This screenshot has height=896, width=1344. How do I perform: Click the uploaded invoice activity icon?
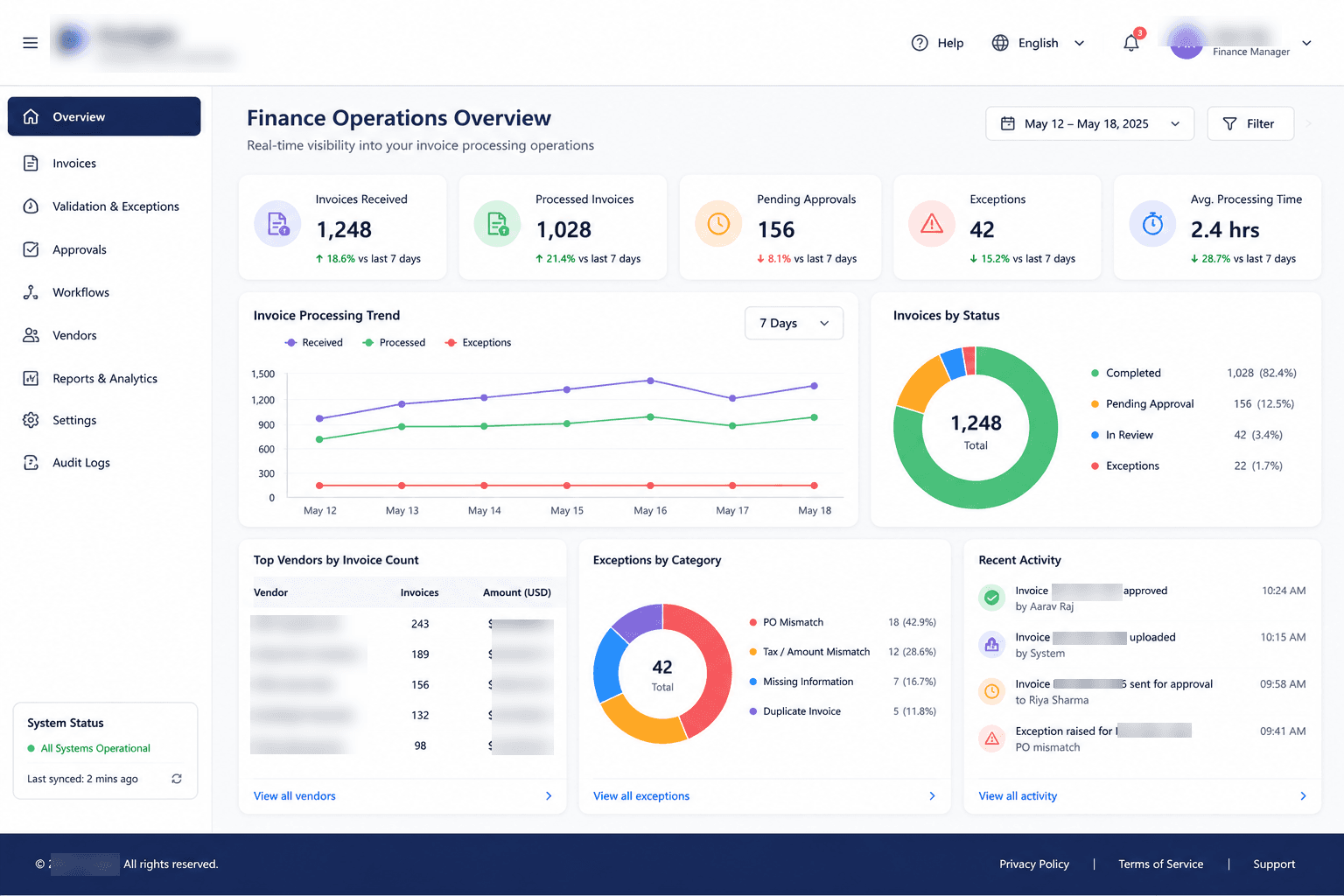(992, 645)
